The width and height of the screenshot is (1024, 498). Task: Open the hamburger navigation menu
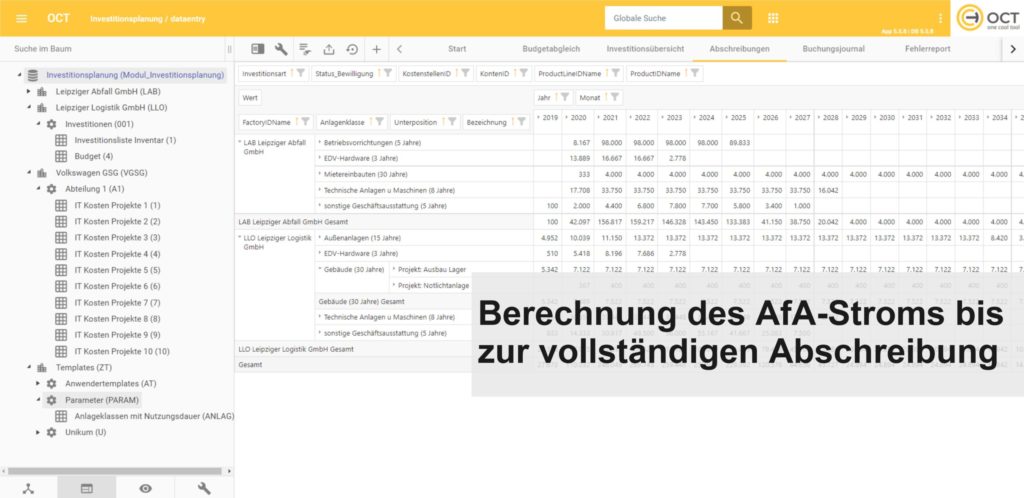click(x=22, y=18)
